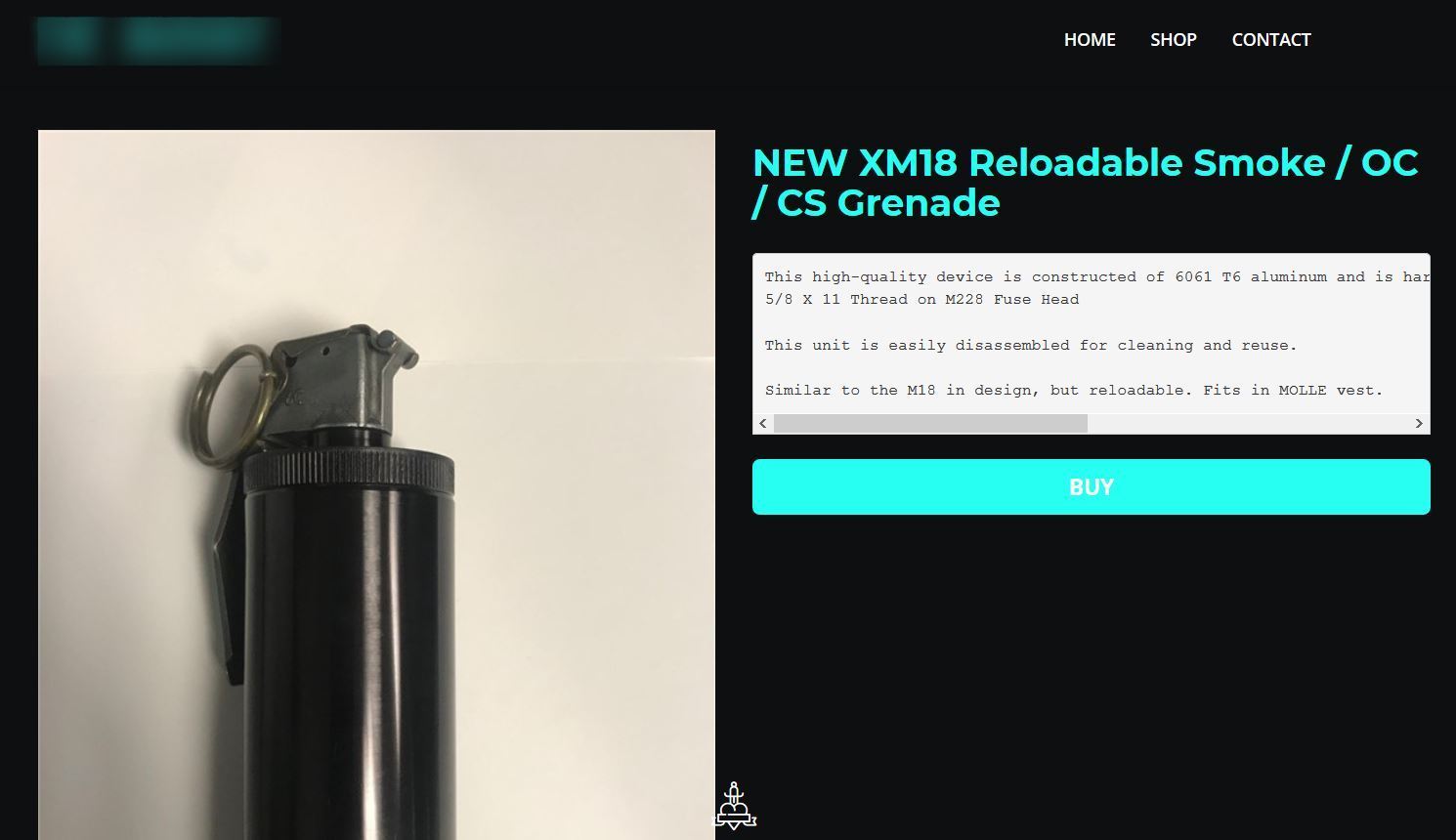Select the XM18 Reloadable Smoke product title

tap(1086, 183)
